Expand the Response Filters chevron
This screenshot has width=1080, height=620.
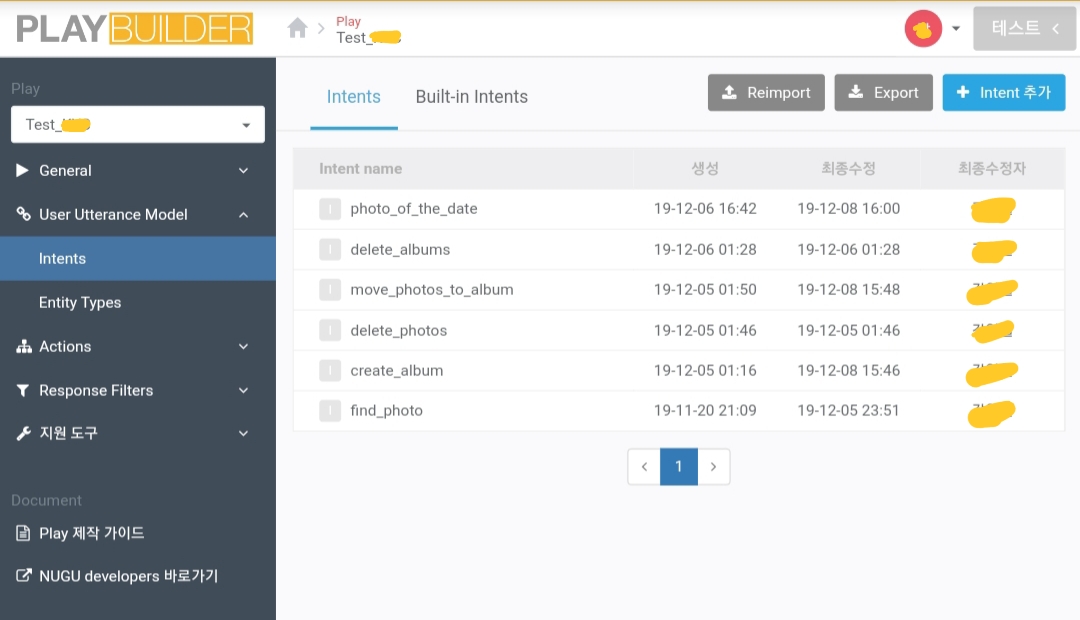[243, 391]
